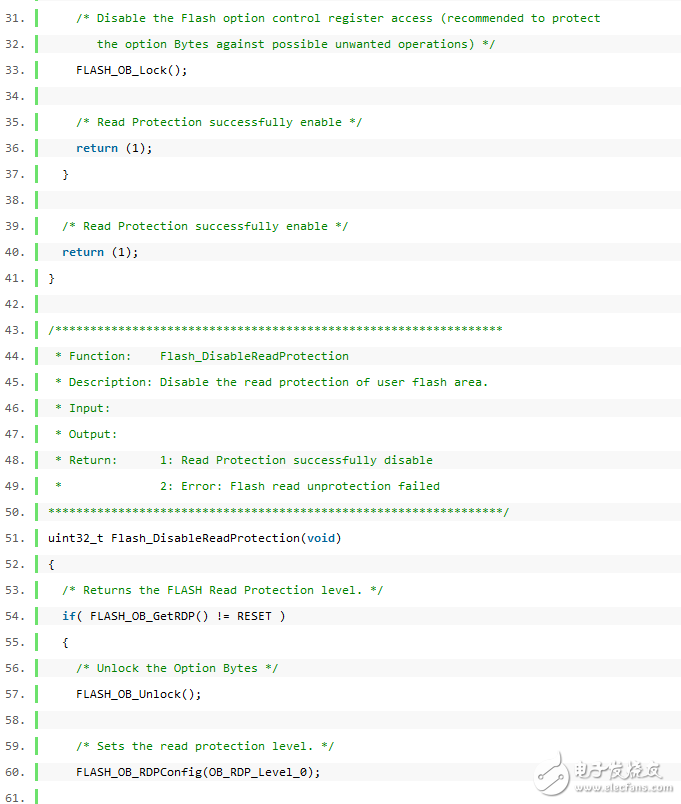The image size is (681, 804).
Task: Click line number 42
Action: coord(15,304)
